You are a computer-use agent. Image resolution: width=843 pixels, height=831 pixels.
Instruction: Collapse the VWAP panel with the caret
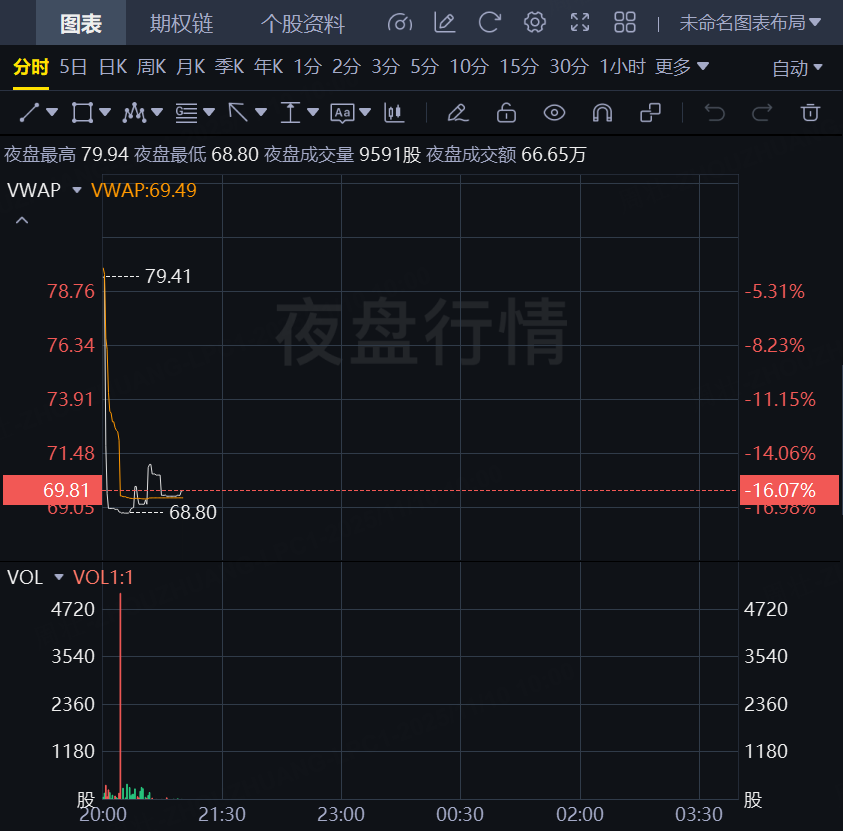pyautogui.click(x=22, y=220)
